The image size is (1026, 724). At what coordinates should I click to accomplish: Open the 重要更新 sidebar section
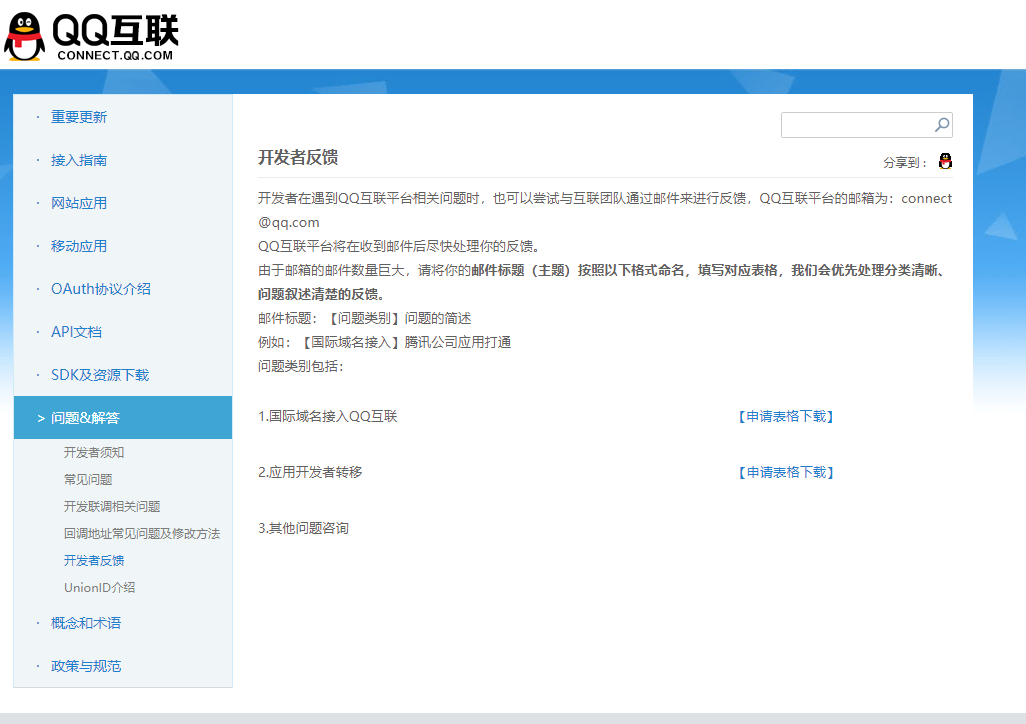(79, 117)
